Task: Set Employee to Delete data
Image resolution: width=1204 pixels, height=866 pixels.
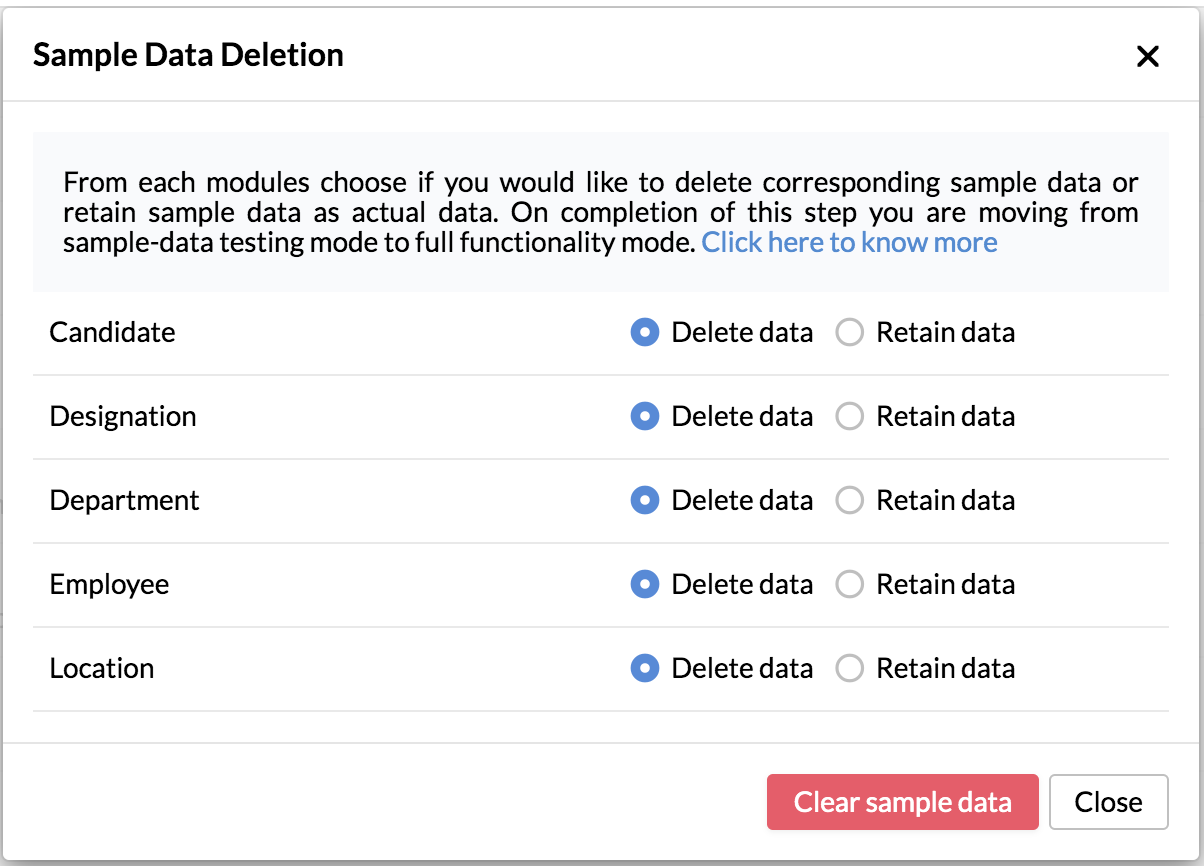Action: [645, 585]
